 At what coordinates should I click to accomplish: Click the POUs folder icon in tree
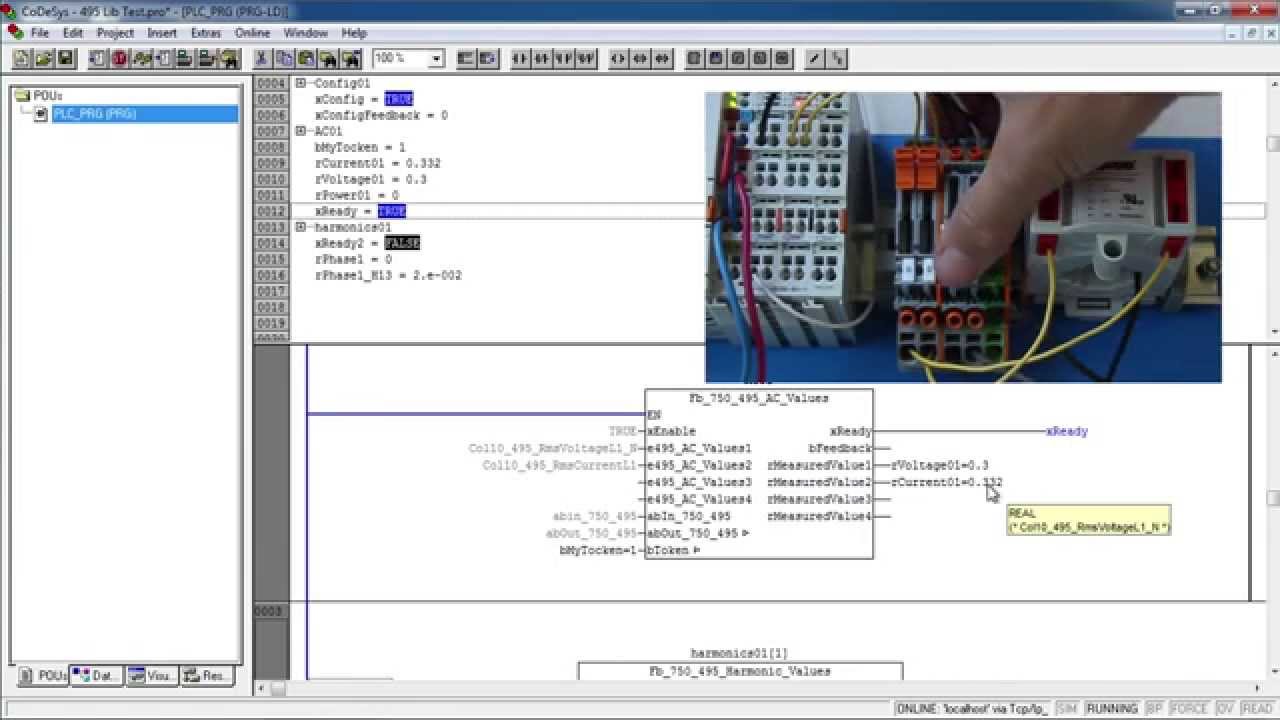coord(23,96)
